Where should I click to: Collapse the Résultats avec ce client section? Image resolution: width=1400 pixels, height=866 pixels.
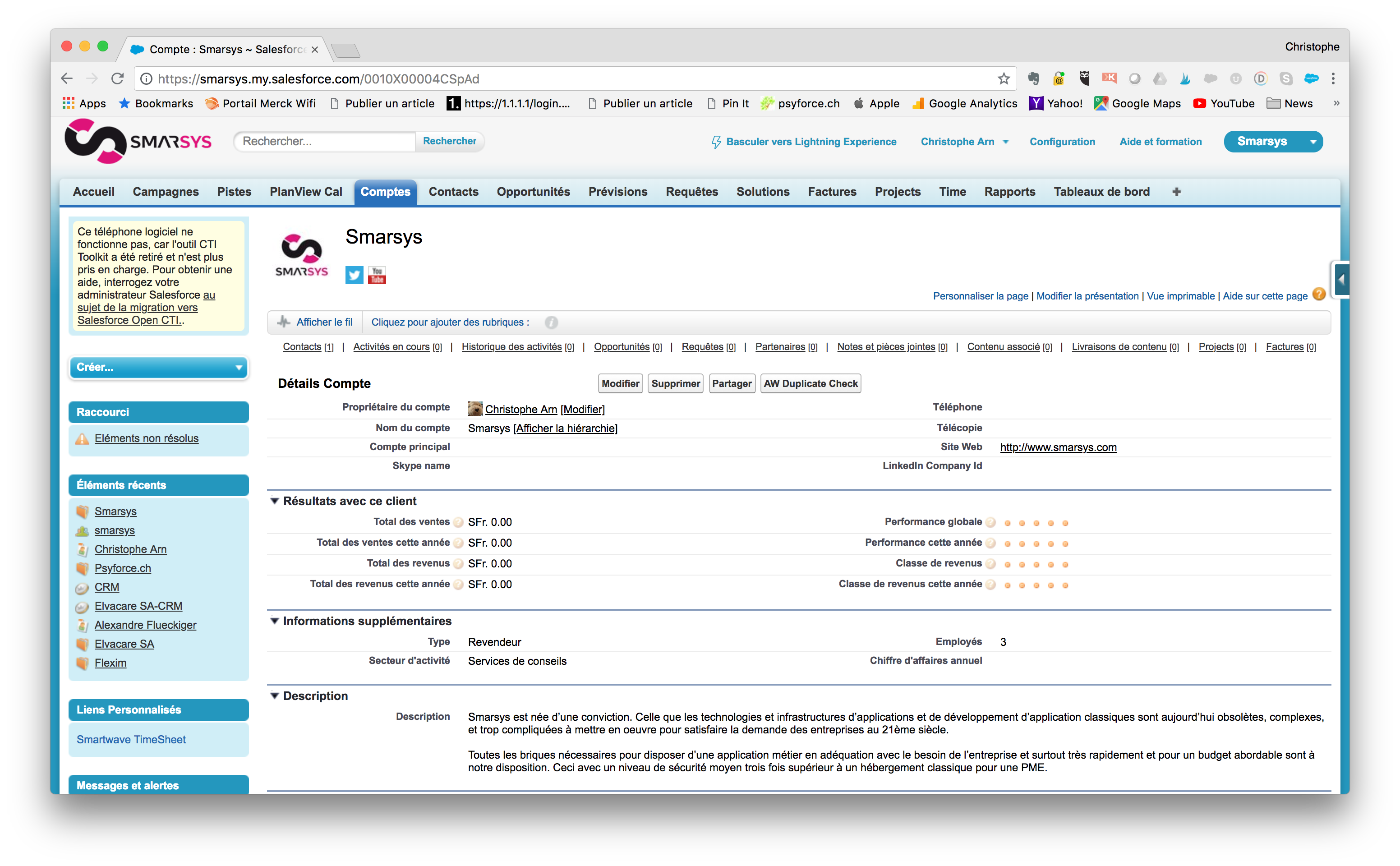click(275, 501)
